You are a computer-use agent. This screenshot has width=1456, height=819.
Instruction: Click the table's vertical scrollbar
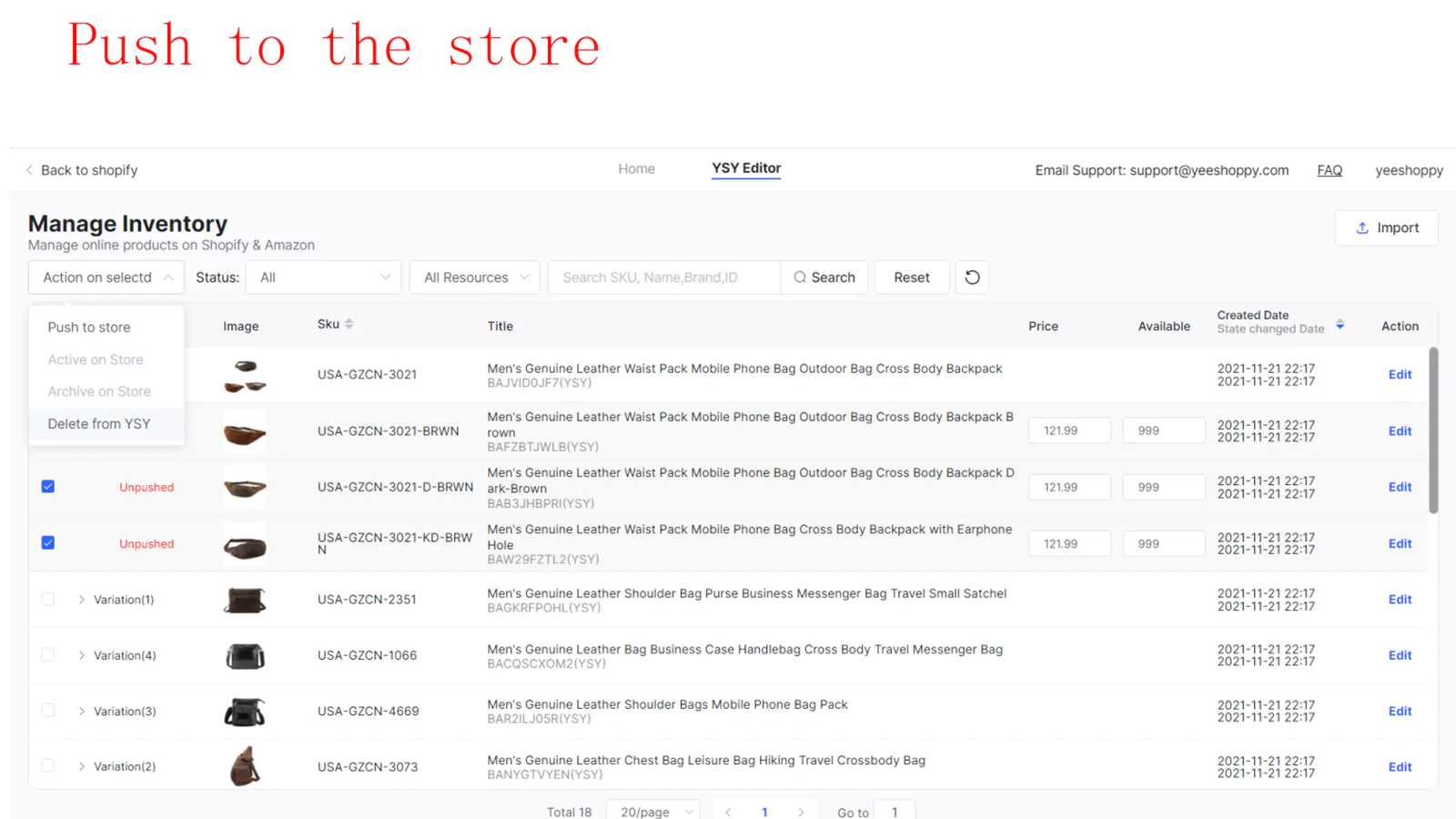(x=1433, y=430)
